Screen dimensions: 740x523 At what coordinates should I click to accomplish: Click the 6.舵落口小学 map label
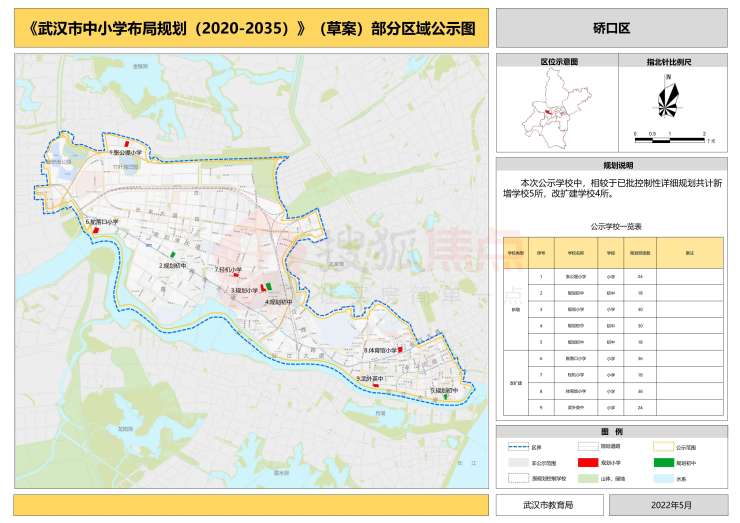click(102, 222)
